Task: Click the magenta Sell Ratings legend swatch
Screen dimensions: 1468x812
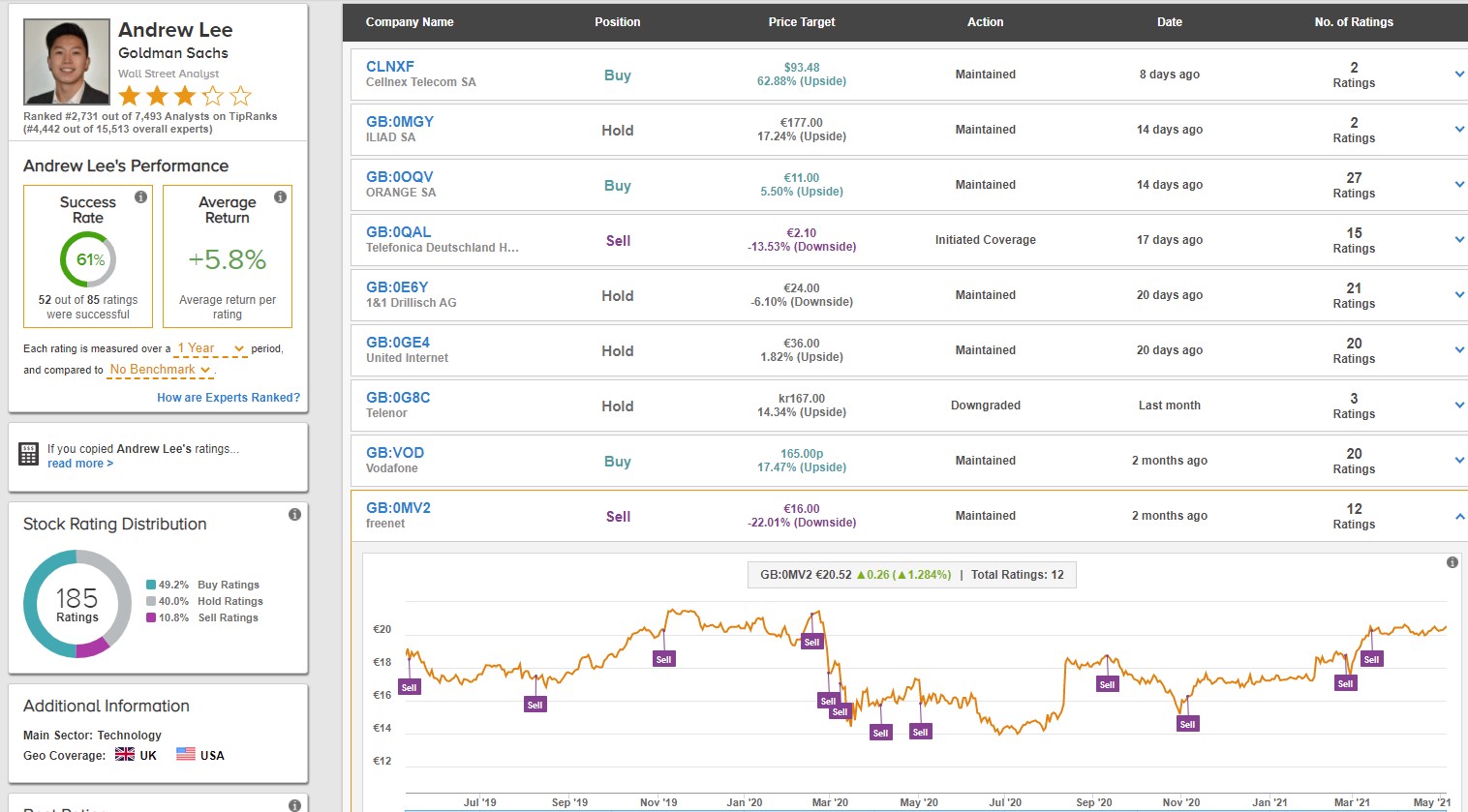Action: coord(151,617)
